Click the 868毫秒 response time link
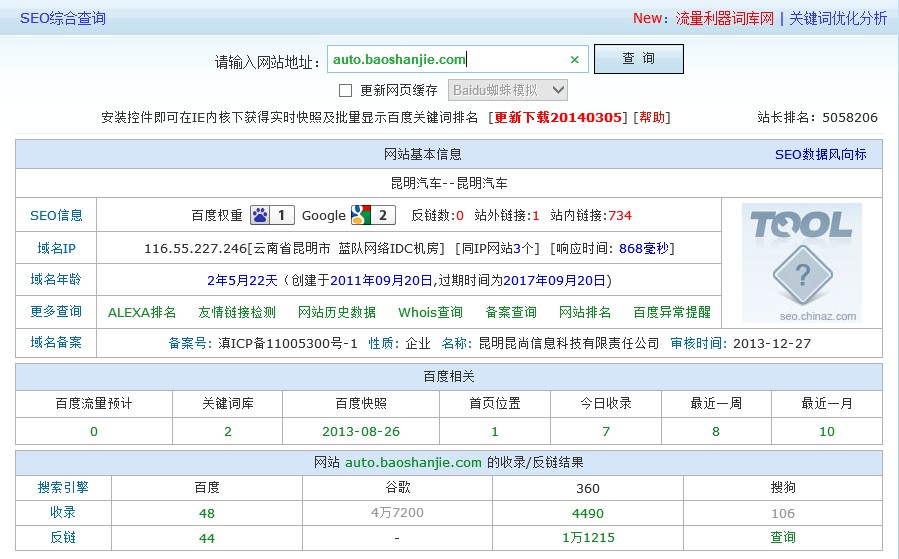 pos(644,248)
